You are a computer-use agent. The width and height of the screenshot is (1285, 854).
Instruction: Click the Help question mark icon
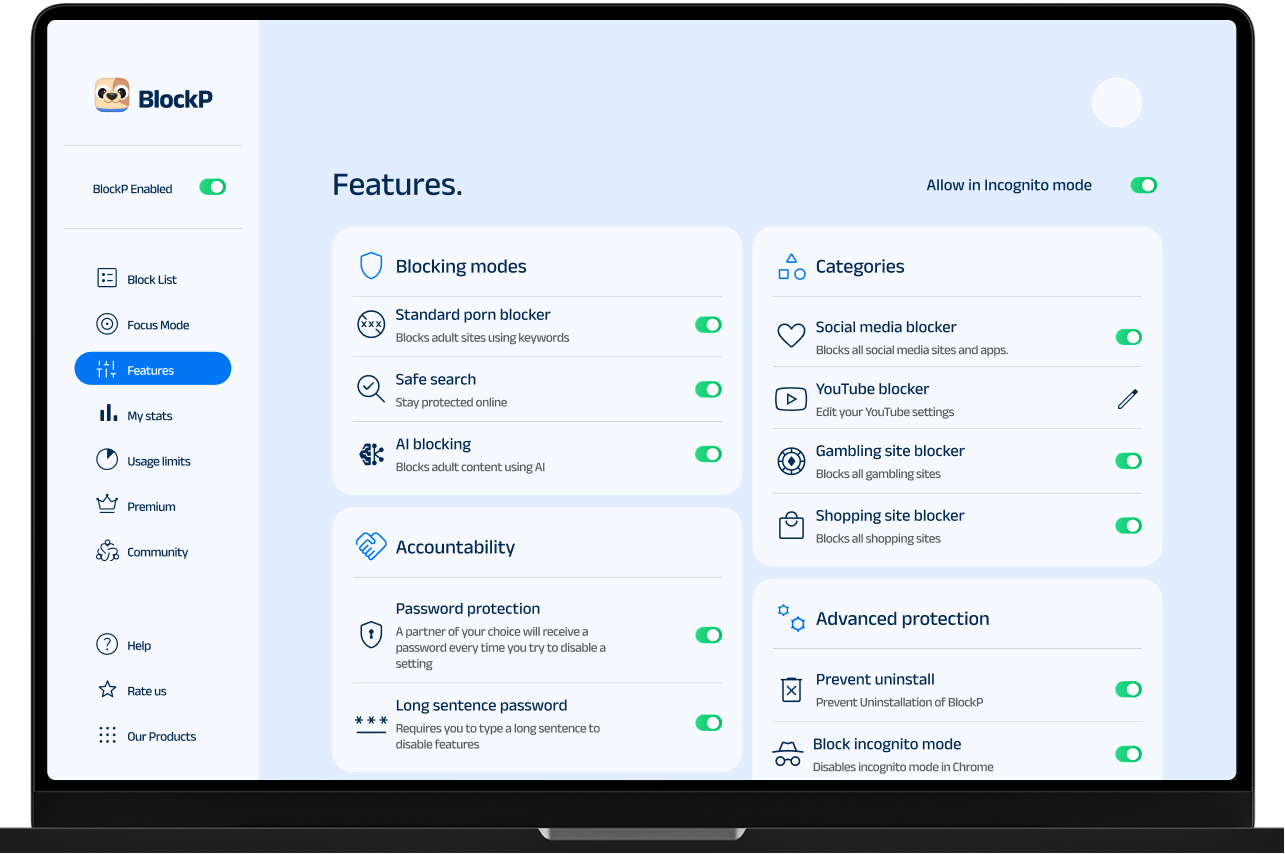click(107, 645)
